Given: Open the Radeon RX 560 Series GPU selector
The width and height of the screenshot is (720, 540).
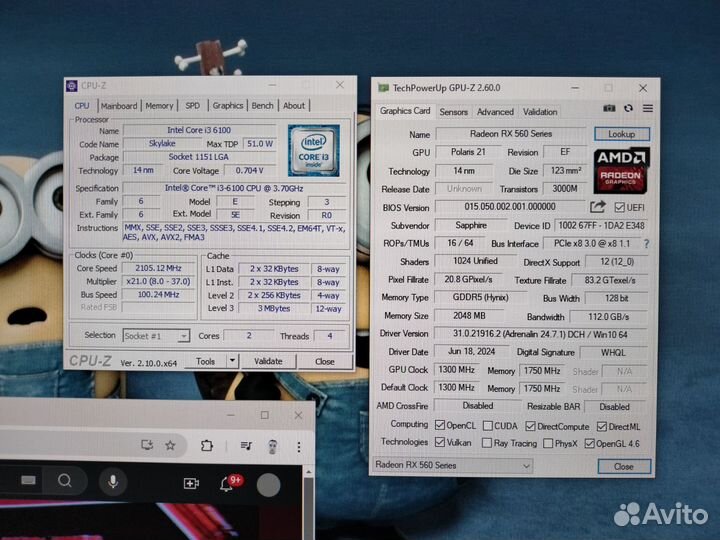Looking at the screenshot, I should tap(452, 465).
